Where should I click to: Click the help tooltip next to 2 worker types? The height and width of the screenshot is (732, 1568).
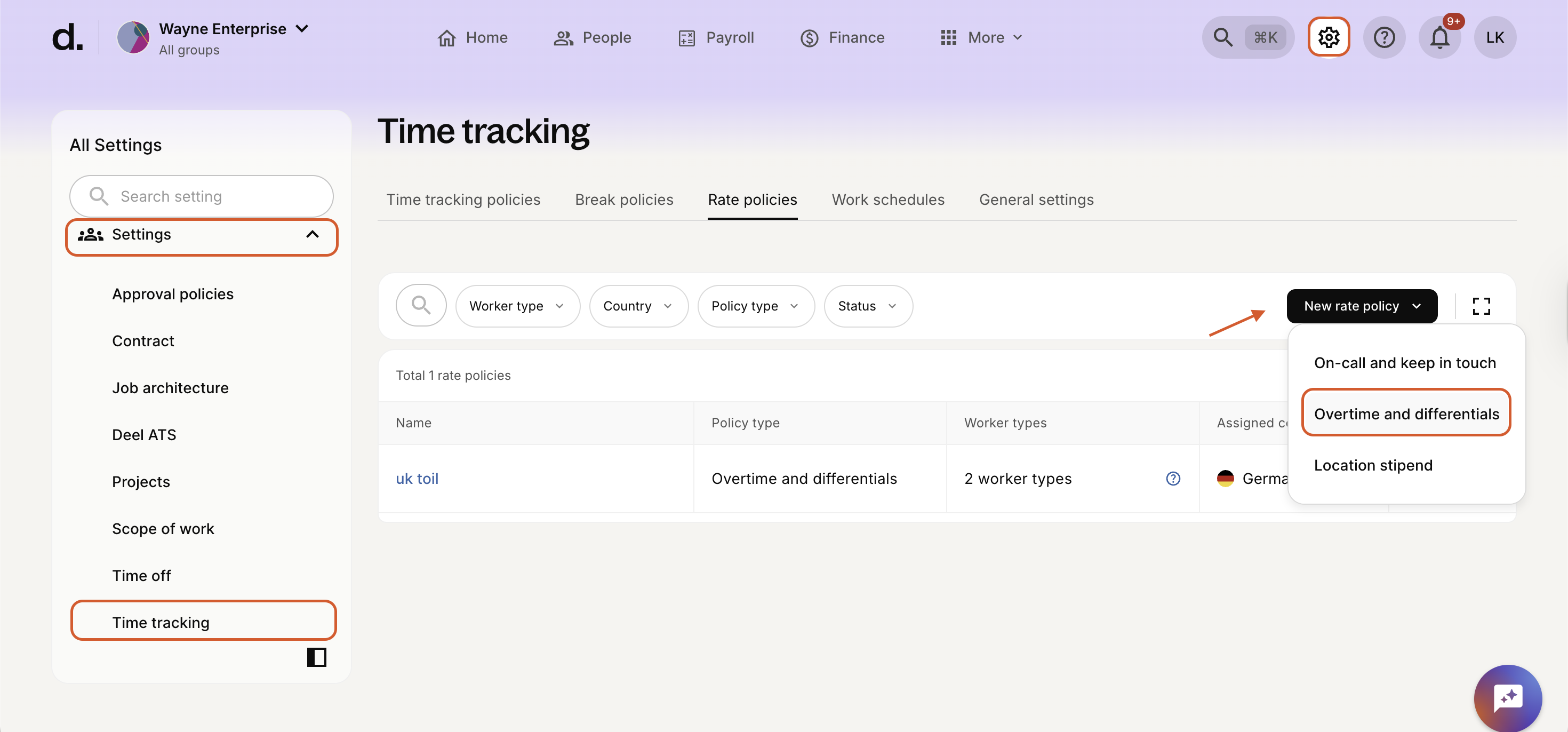click(x=1173, y=479)
